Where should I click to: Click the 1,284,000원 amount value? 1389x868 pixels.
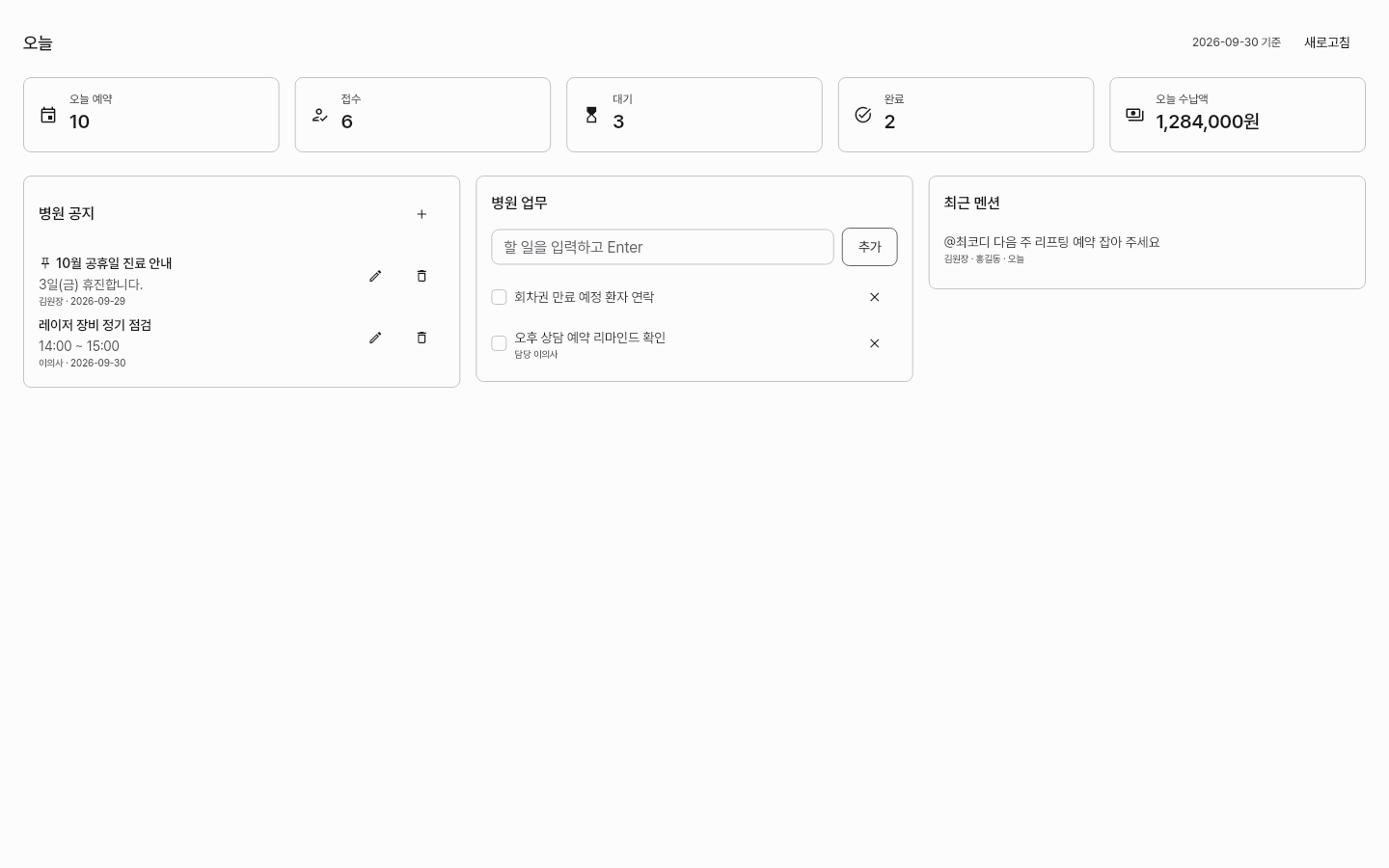pyautogui.click(x=1208, y=122)
